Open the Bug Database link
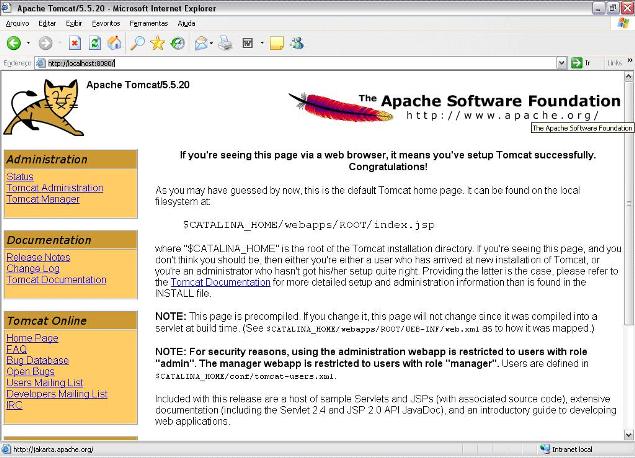The image size is (635, 458). (x=37, y=360)
